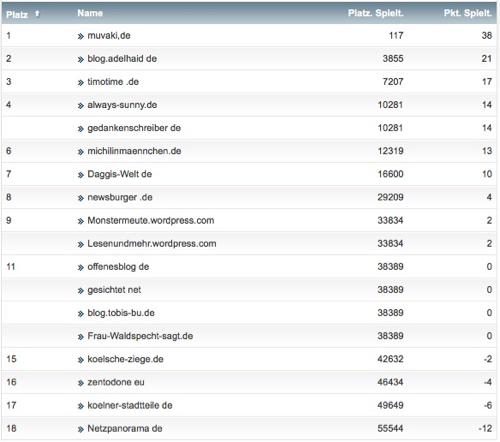Open the timotime .de link
The image size is (500, 442).
pyautogui.click(x=113, y=82)
